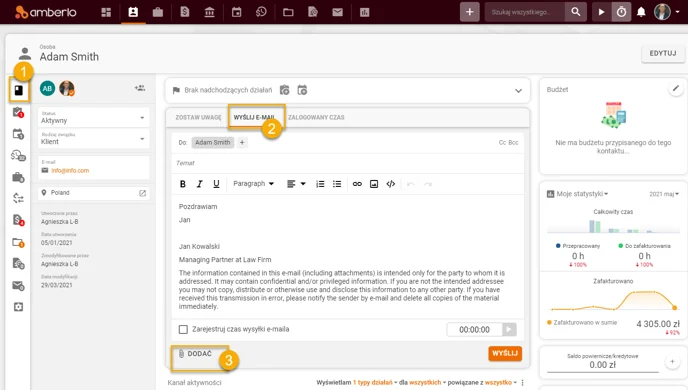Open the briefcase matters icon in top bar
The image size is (688, 390).
pos(158,12)
